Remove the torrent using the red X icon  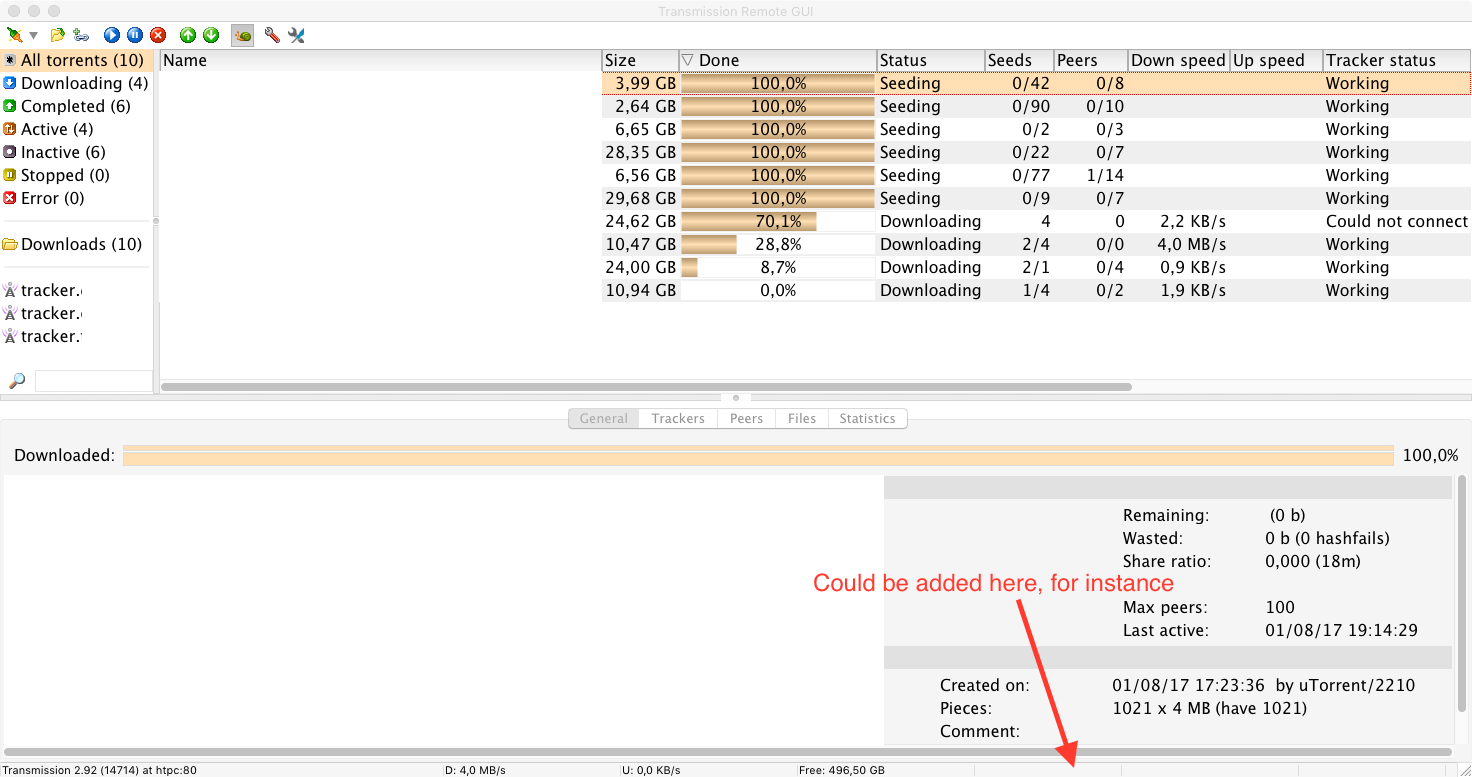[158, 34]
